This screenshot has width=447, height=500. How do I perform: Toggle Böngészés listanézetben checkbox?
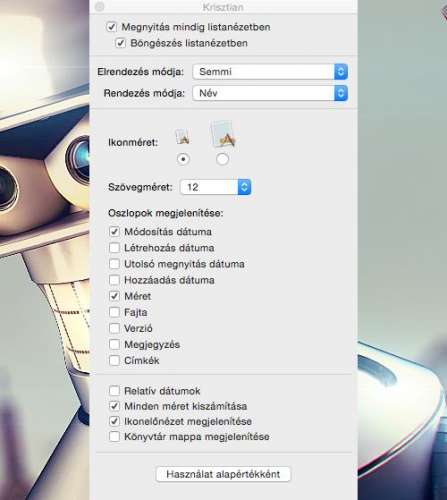click(x=120, y=43)
